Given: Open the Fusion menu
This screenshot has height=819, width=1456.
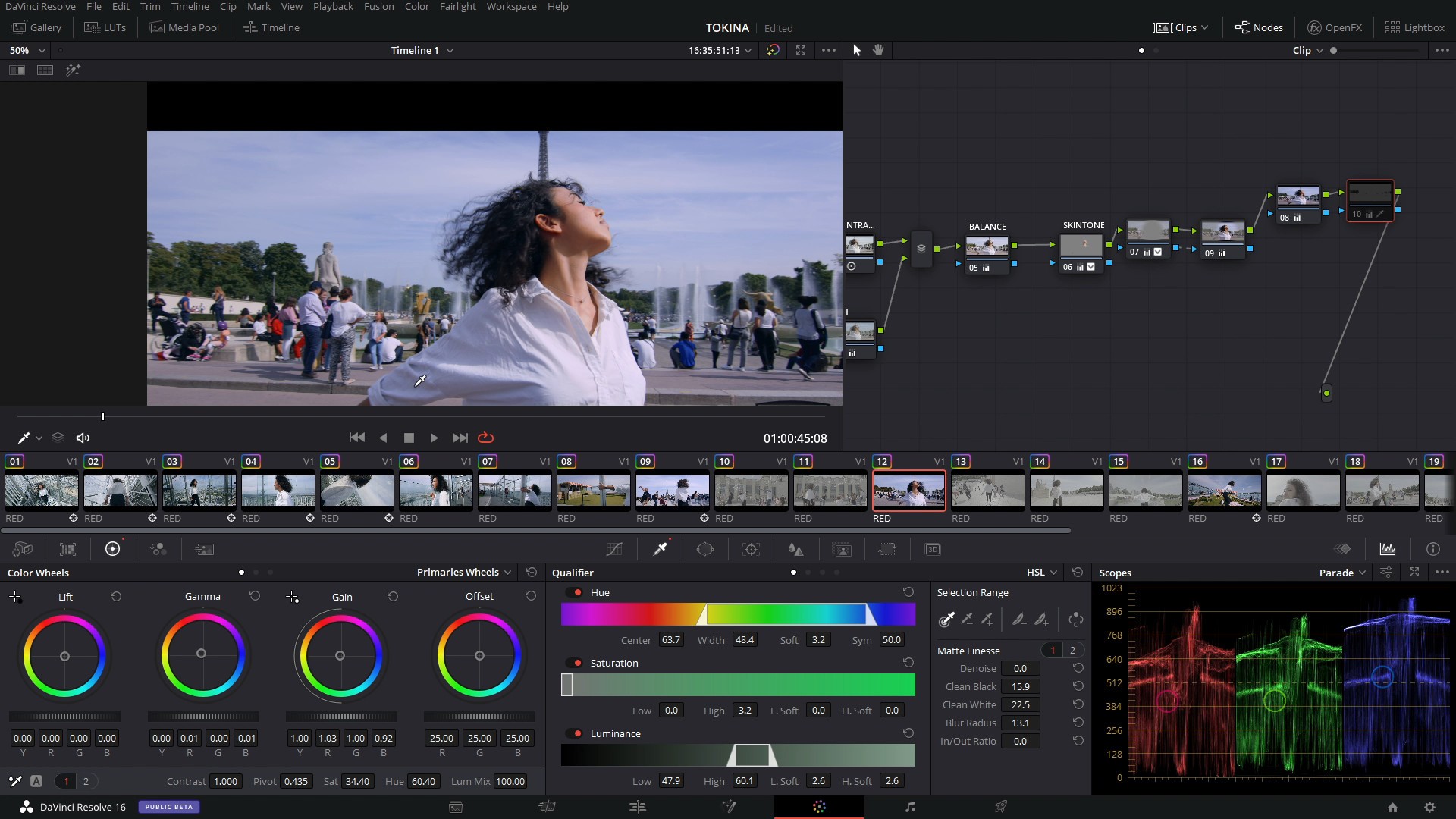Looking at the screenshot, I should (x=378, y=6).
